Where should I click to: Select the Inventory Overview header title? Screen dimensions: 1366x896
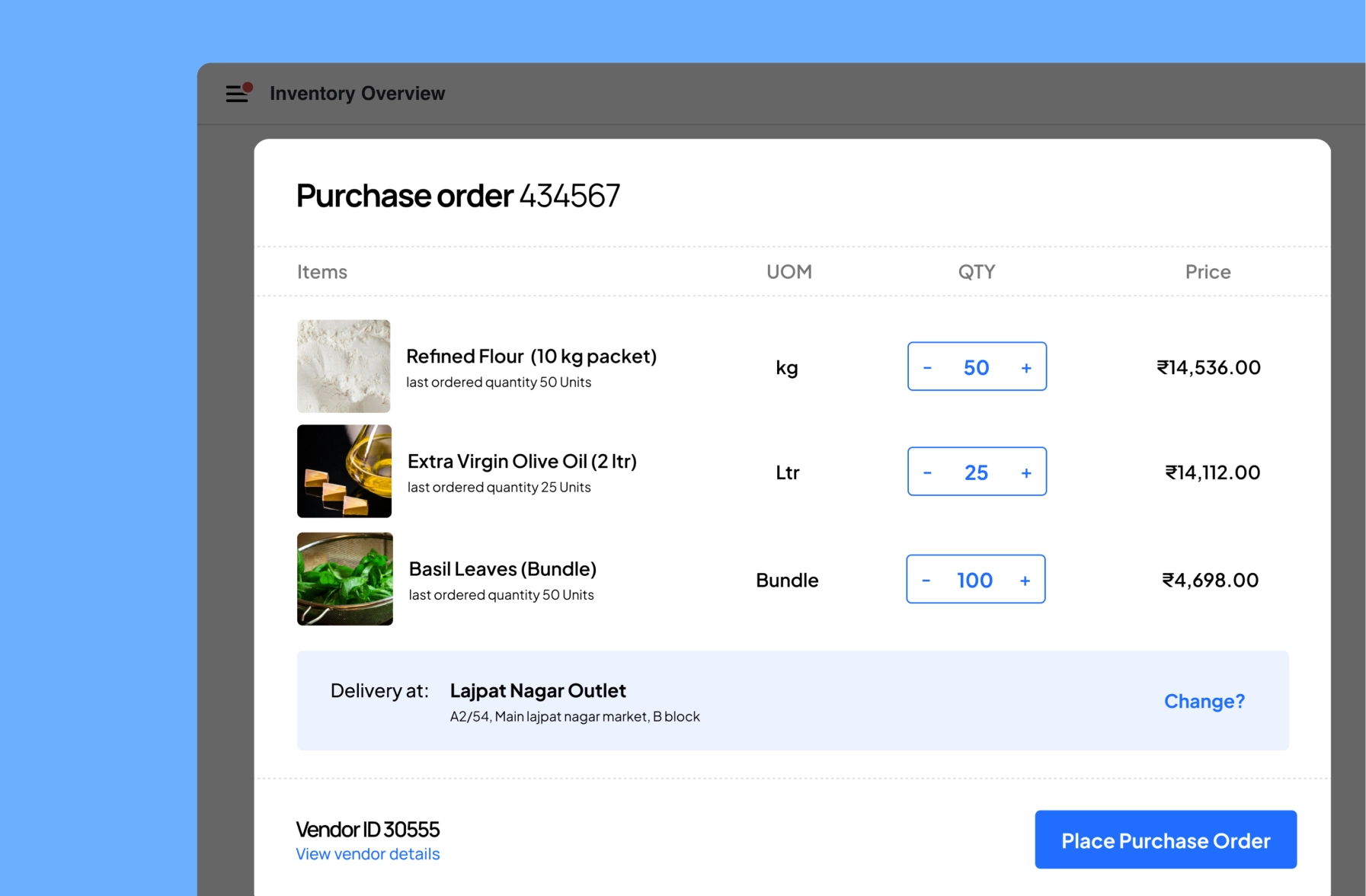pos(357,93)
